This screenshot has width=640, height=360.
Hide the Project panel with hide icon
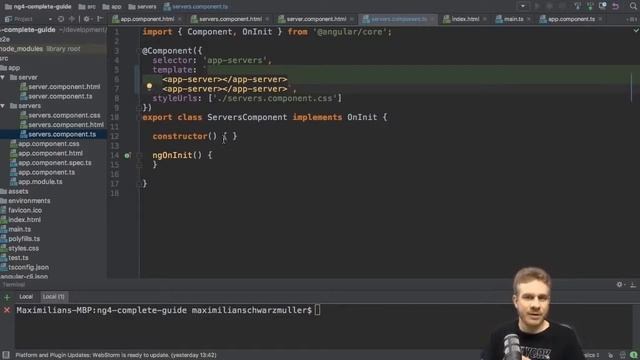tap(100, 19)
